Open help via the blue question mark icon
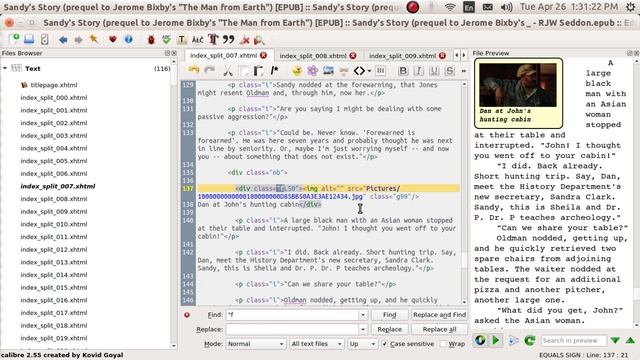The image size is (640, 360). (x=128, y=39)
